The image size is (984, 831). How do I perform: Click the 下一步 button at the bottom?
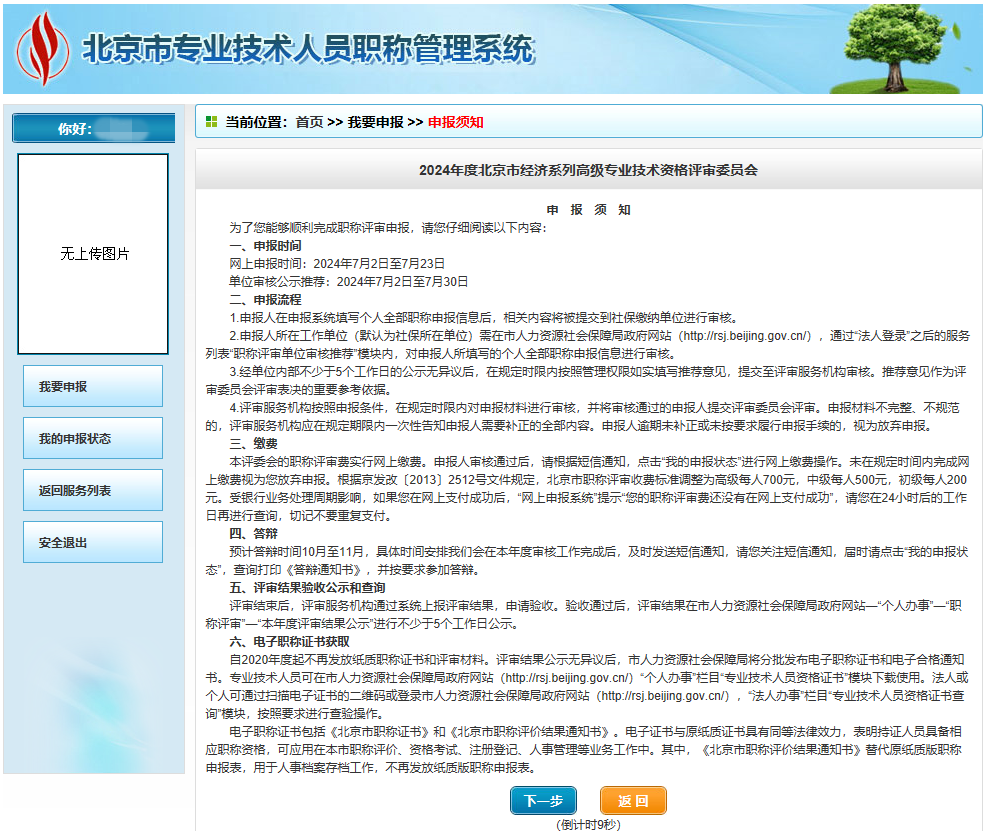[x=544, y=800]
